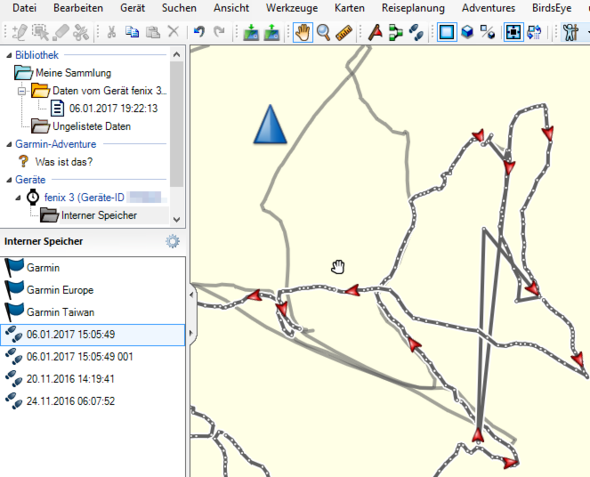The image size is (590, 477).
Task: Receive data from device icon
Action: (271, 32)
